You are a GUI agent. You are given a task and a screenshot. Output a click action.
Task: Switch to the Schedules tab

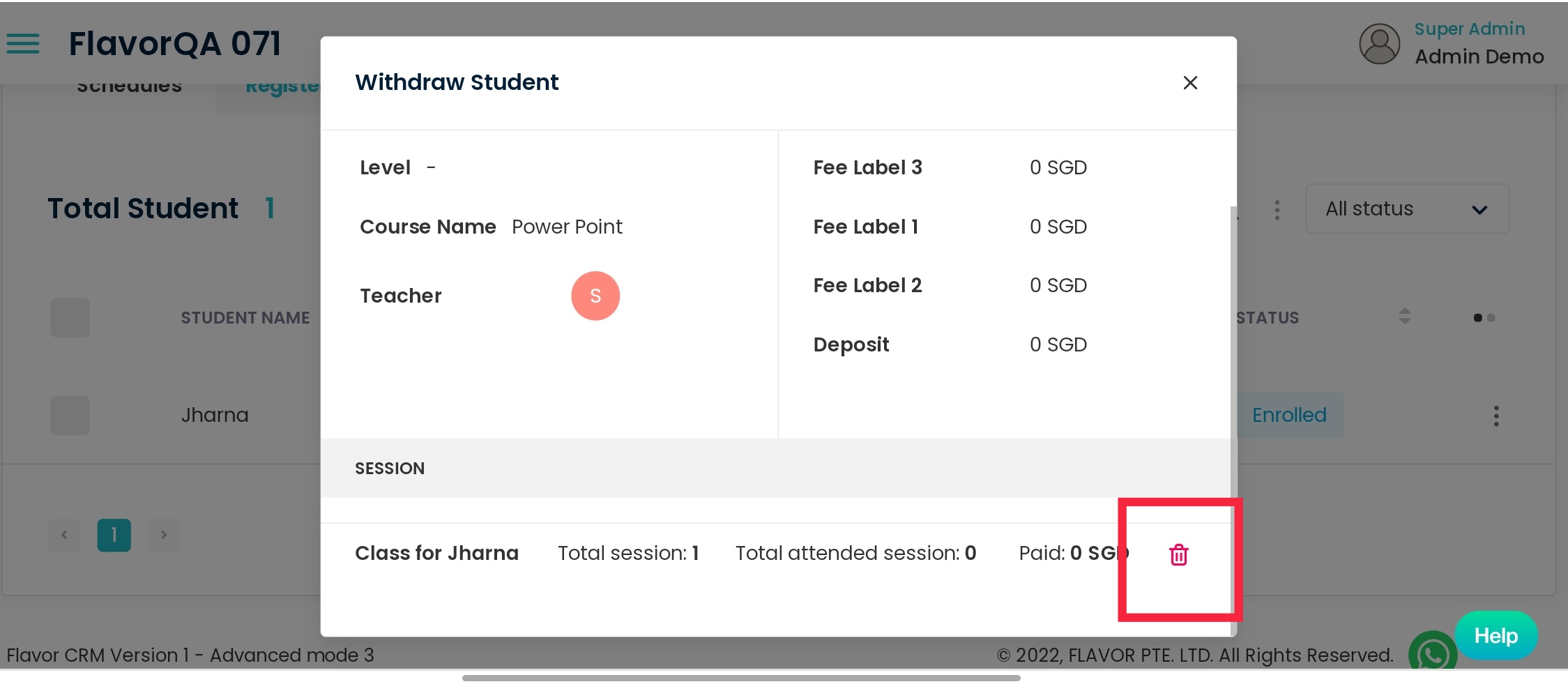[x=129, y=87]
